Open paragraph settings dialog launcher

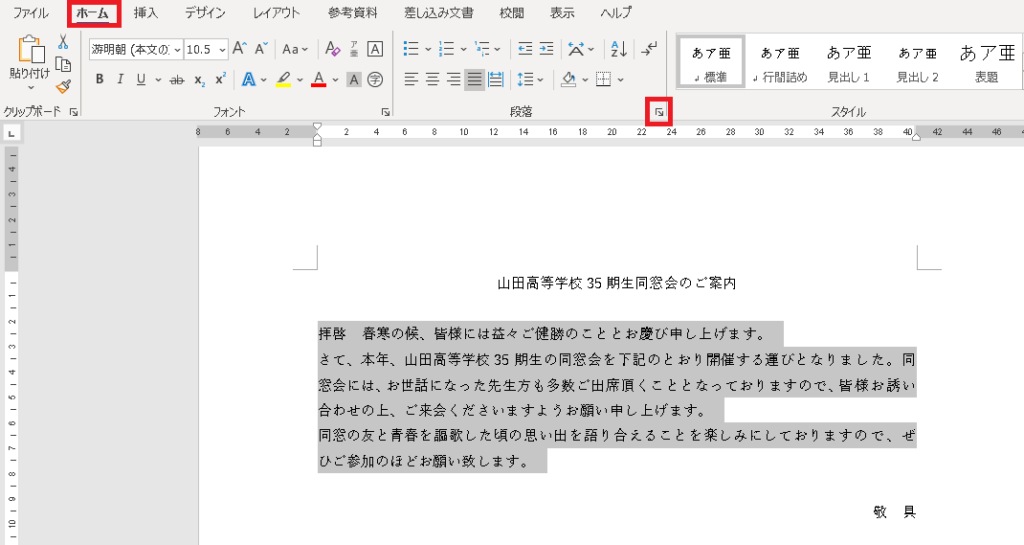(x=659, y=112)
